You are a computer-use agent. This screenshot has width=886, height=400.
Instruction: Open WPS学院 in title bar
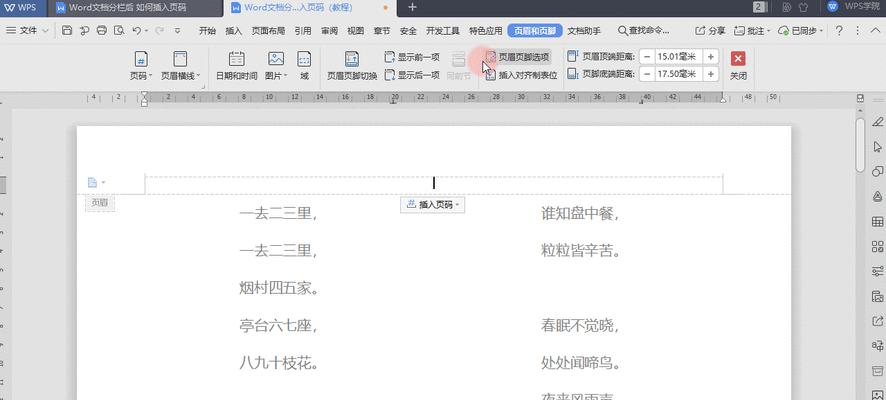(x=855, y=7)
